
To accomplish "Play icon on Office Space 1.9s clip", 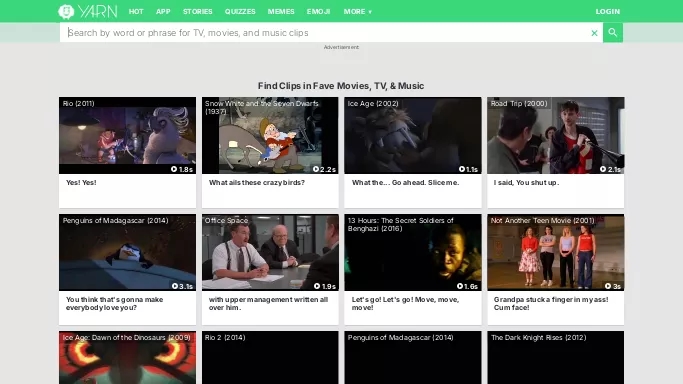I will point(317,286).
